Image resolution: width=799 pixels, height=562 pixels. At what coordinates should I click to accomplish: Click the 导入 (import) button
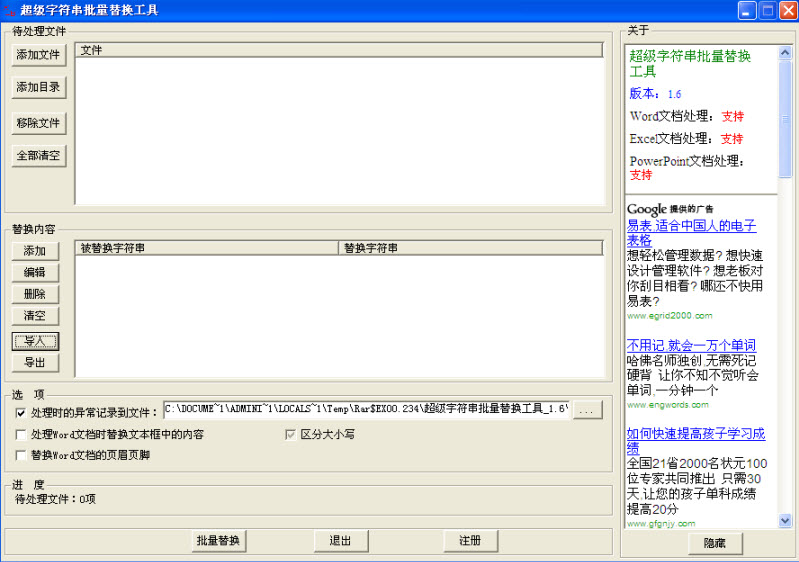[35, 341]
